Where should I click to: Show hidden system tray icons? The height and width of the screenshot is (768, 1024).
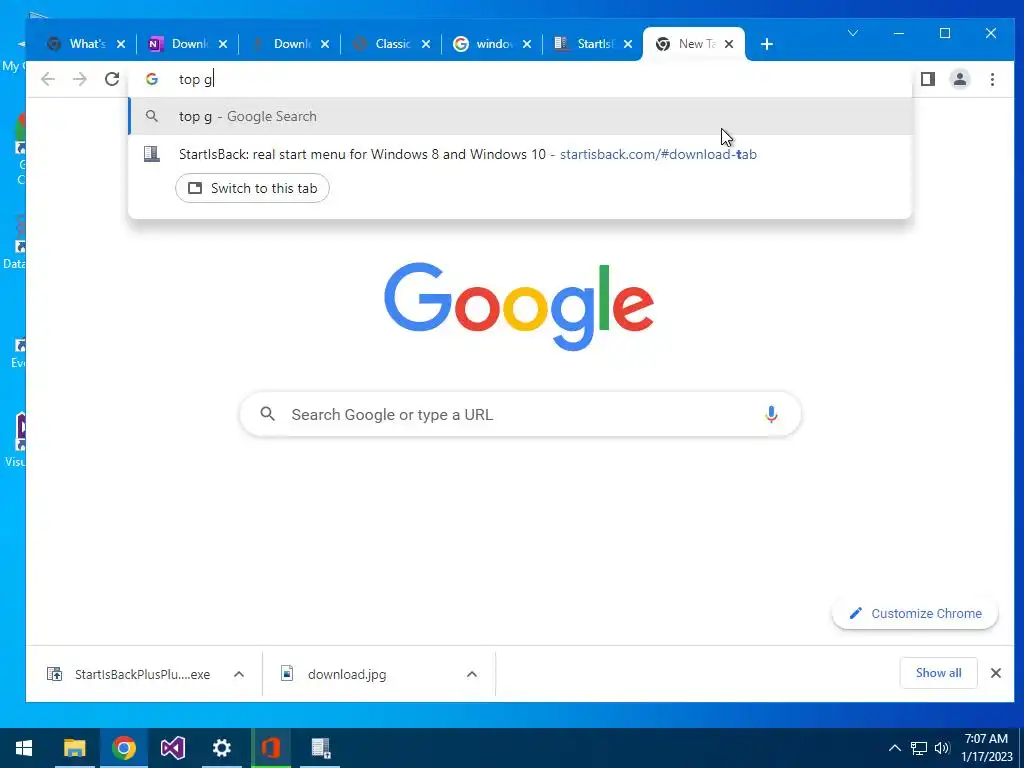coord(895,748)
